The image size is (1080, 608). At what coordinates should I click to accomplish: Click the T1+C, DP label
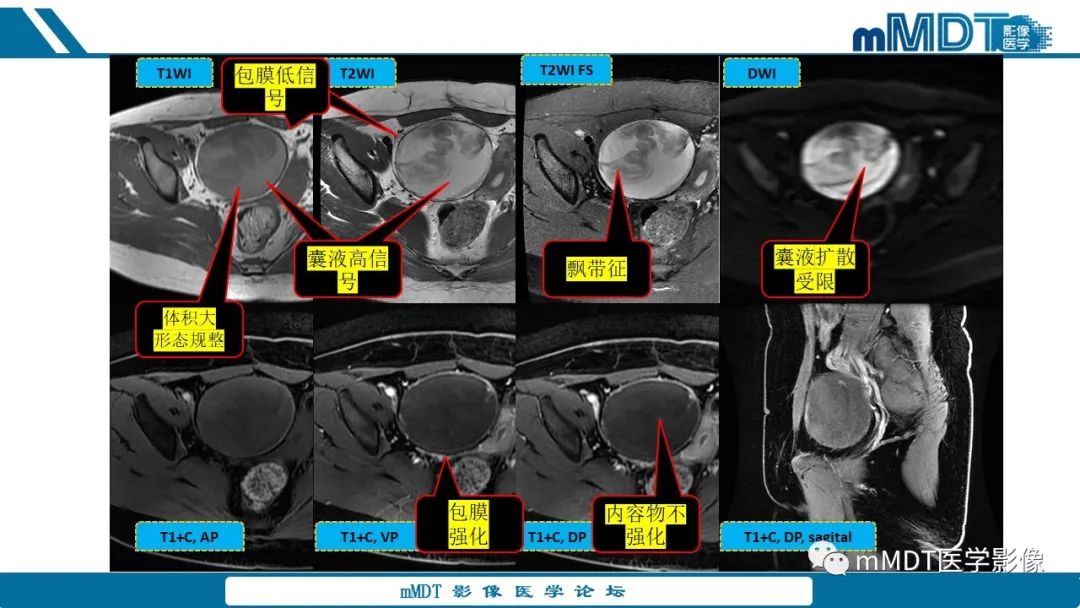(x=558, y=537)
